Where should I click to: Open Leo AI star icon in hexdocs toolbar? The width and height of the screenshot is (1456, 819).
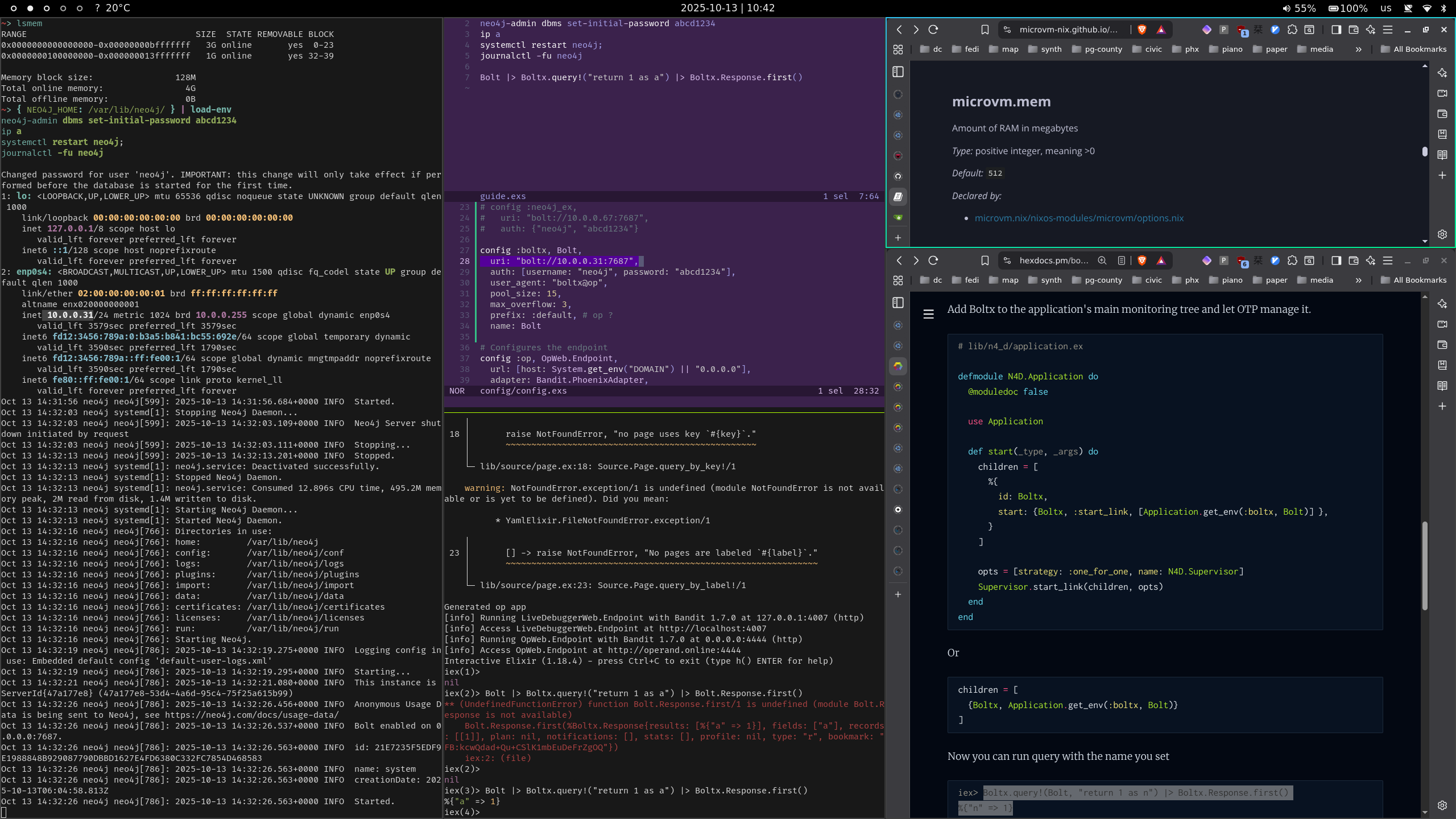pyautogui.click(x=1371, y=260)
